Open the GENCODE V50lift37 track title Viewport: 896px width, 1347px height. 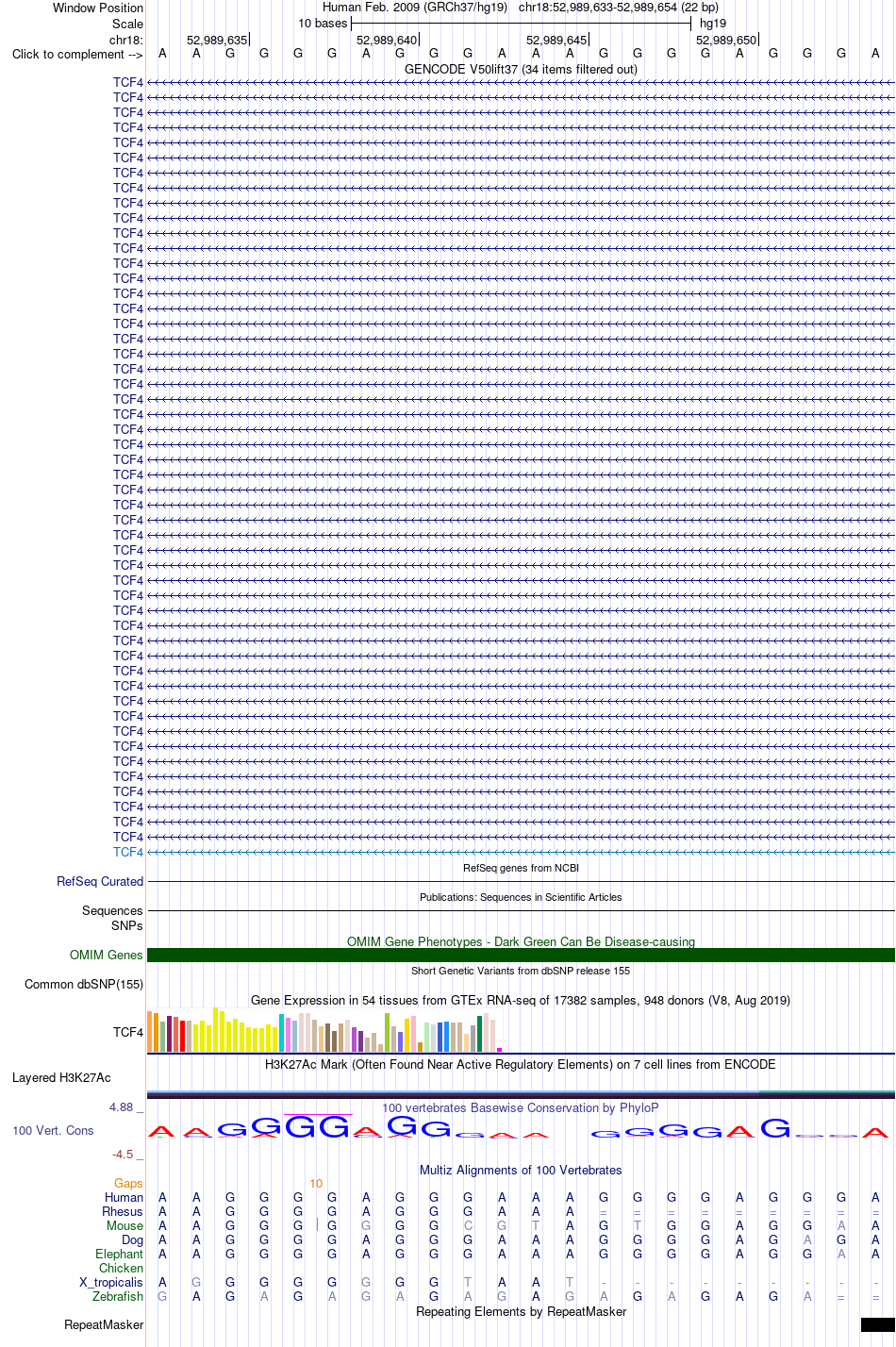coord(521,69)
